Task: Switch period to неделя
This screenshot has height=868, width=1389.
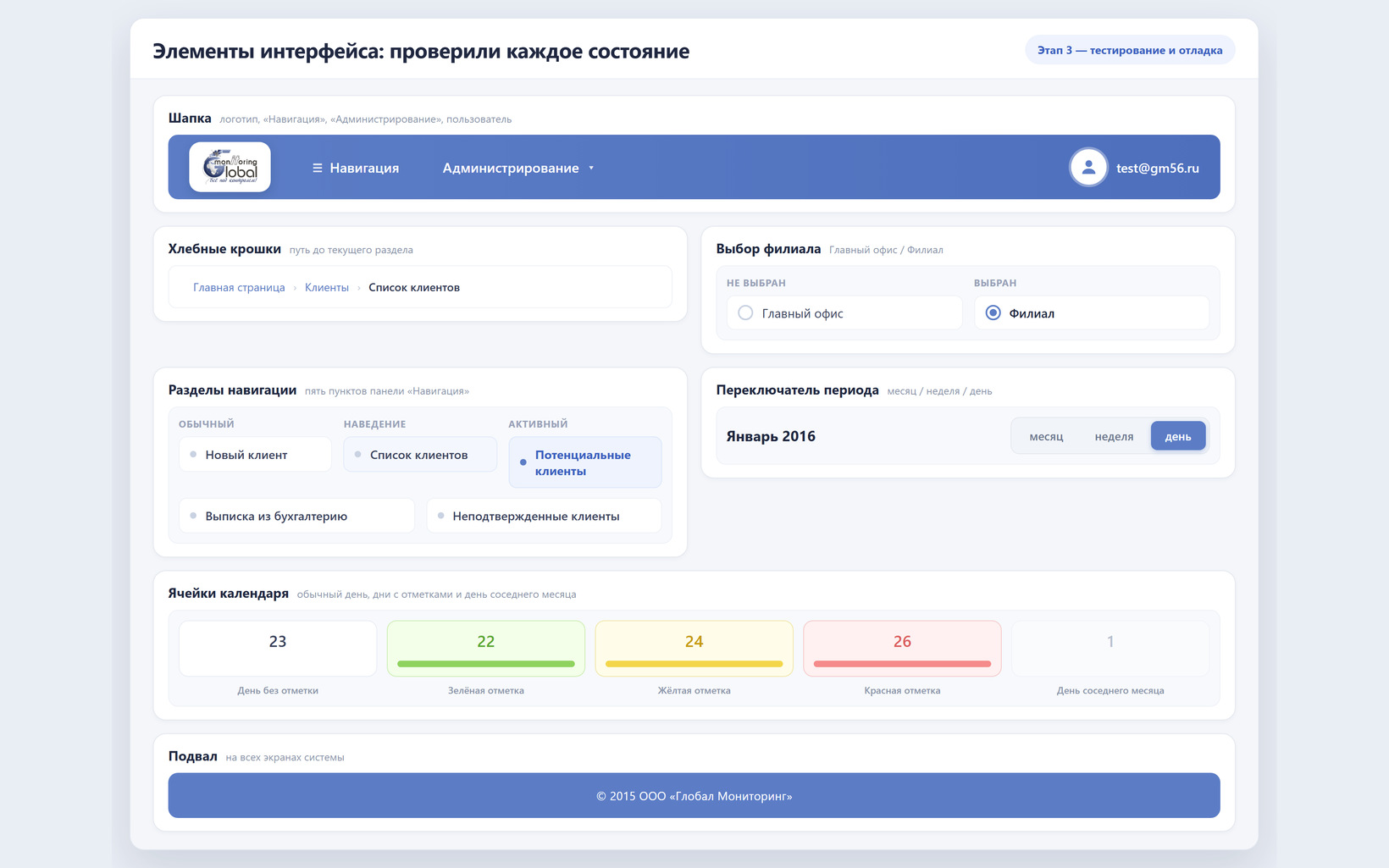Action: click(1114, 436)
